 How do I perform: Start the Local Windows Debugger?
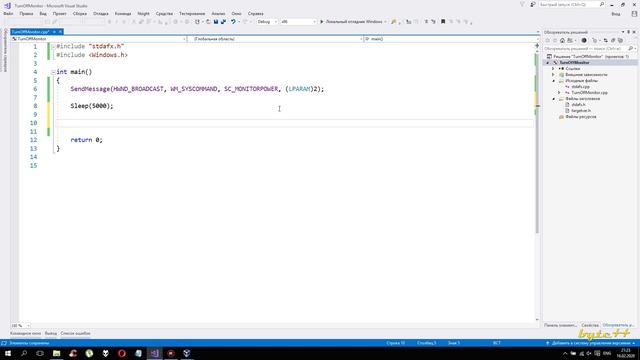pos(351,22)
